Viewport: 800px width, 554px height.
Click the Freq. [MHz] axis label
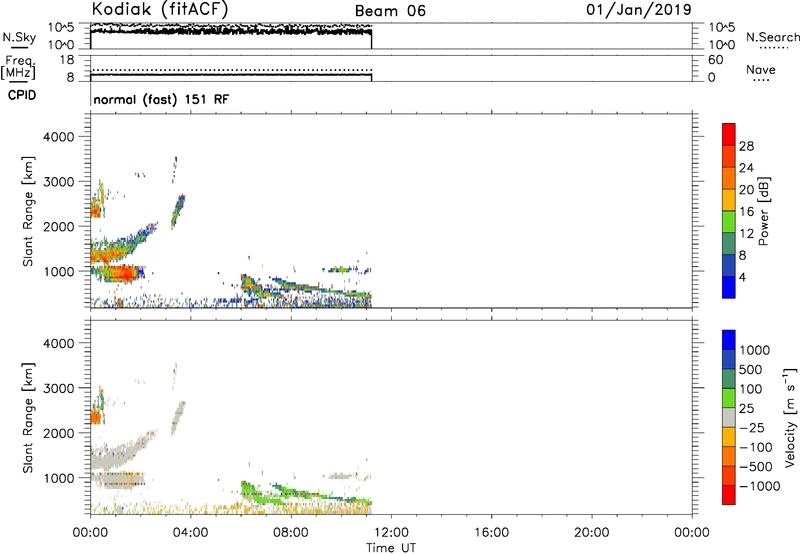[18, 67]
